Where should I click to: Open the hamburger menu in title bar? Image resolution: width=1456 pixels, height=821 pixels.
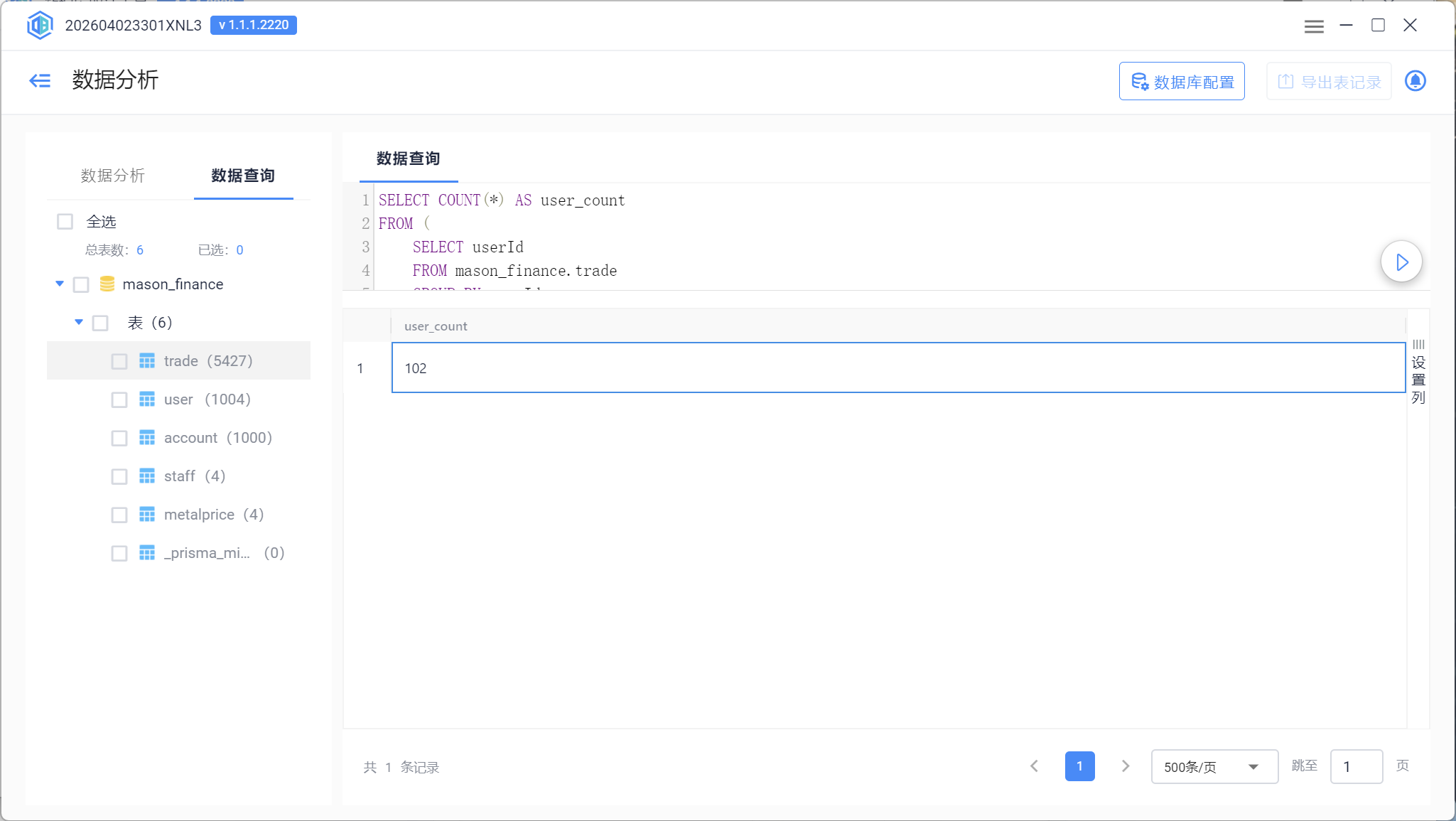click(x=1314, y=26)
